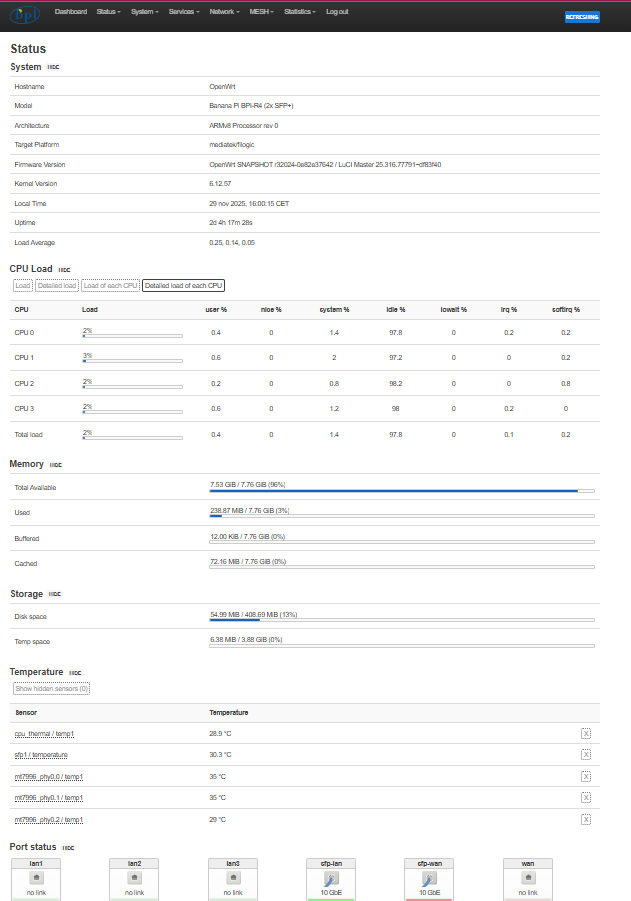
Task: Click the lan3 port icon
Action: [x=232, y=877]
